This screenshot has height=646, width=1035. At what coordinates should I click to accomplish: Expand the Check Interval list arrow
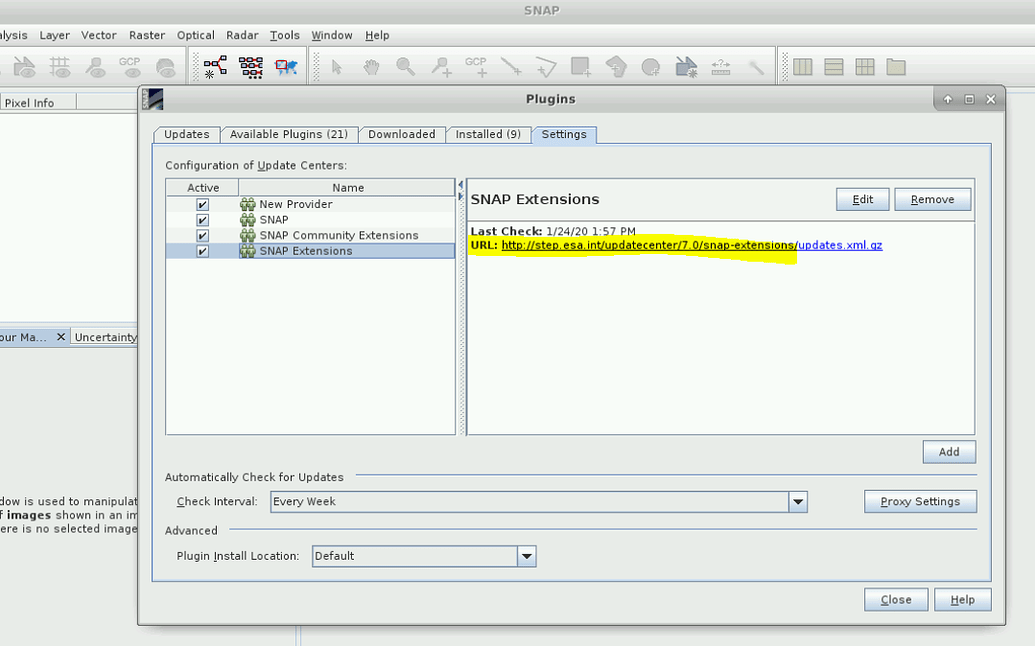click(798, 501)
